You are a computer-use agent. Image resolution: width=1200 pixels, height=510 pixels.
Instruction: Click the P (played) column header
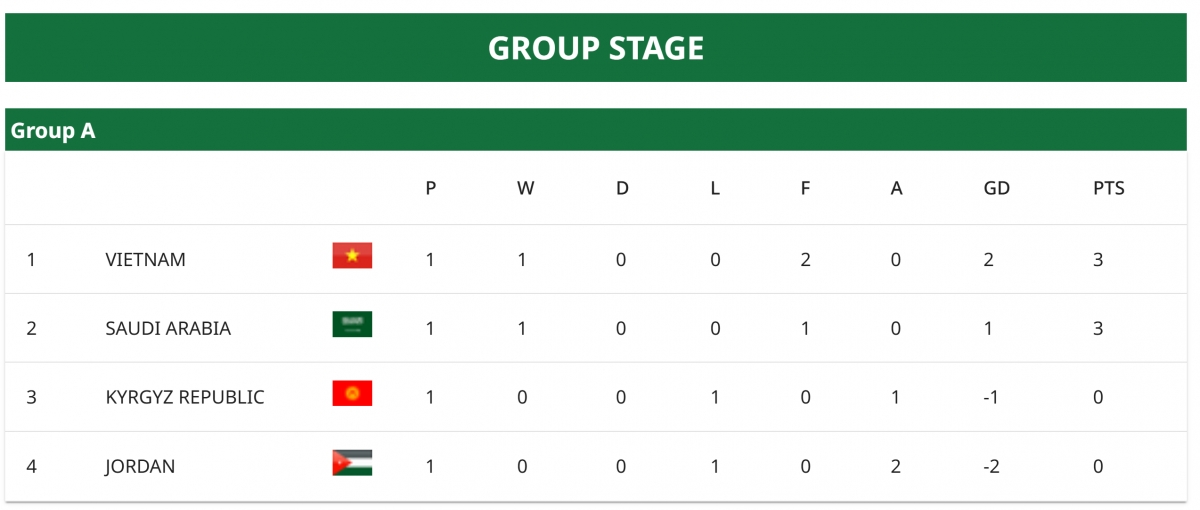tap(430, 188)
